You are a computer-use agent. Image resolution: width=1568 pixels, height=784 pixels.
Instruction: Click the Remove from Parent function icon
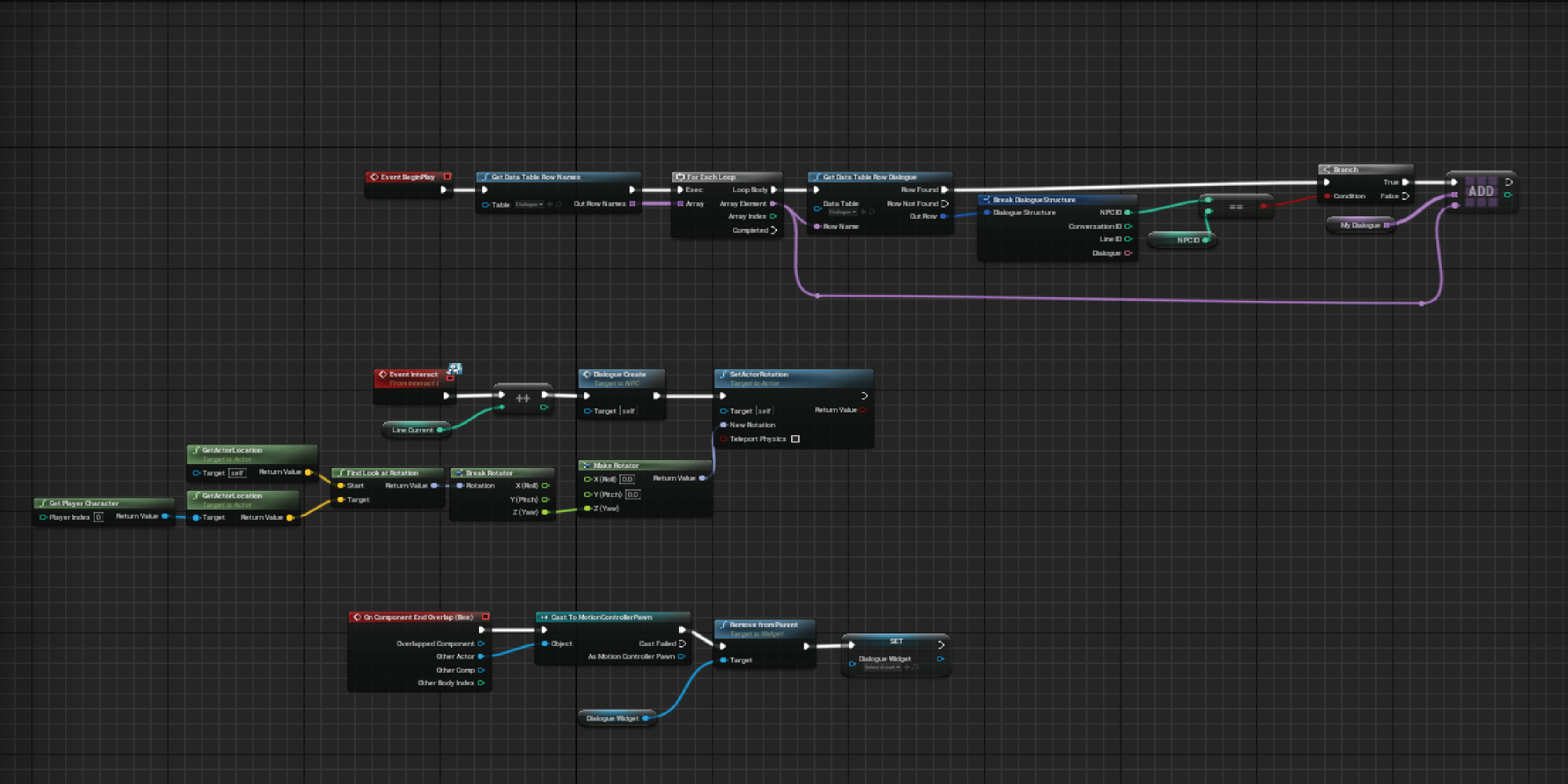tap(723, 626)
